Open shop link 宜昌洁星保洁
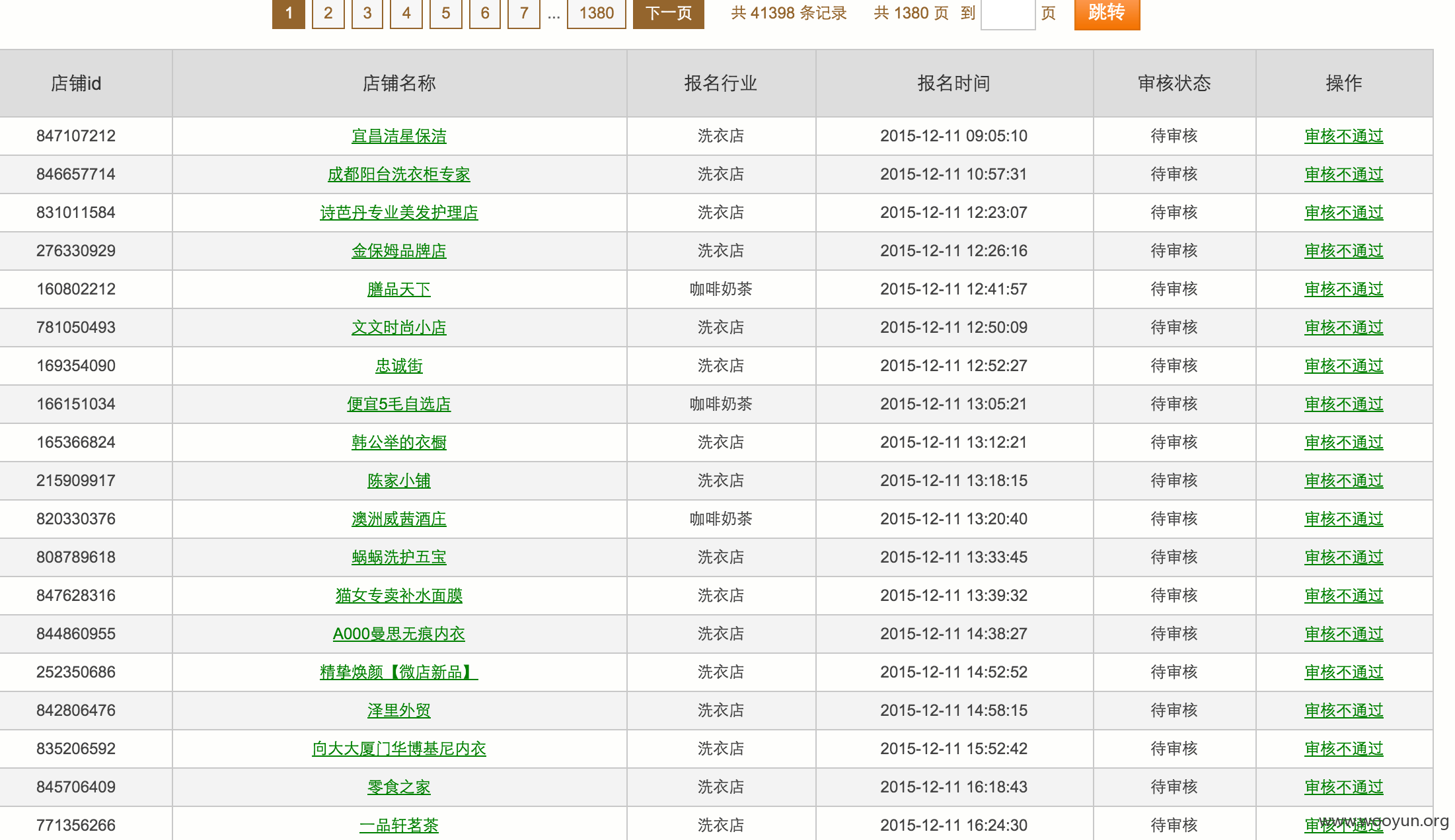This screenshot has width=1455, height=840. pyautogui.click(x=399, y=136)
